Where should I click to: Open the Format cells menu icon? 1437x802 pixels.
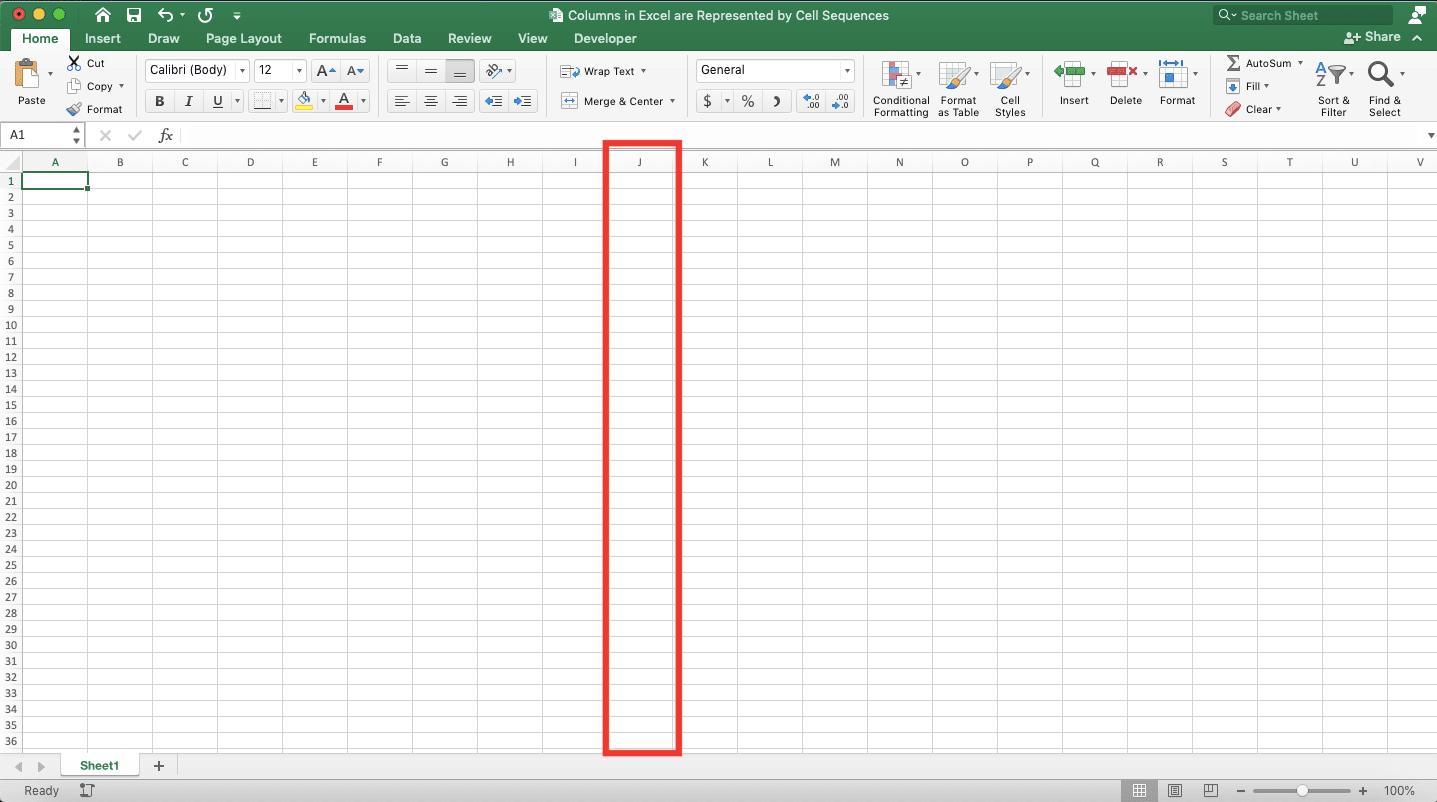click(1172, 73)
